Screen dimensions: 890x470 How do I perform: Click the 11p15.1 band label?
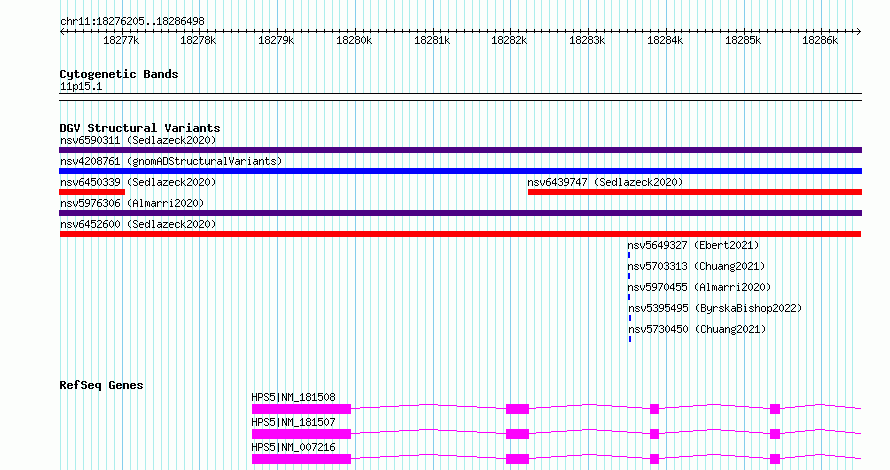tap(81, 86)
